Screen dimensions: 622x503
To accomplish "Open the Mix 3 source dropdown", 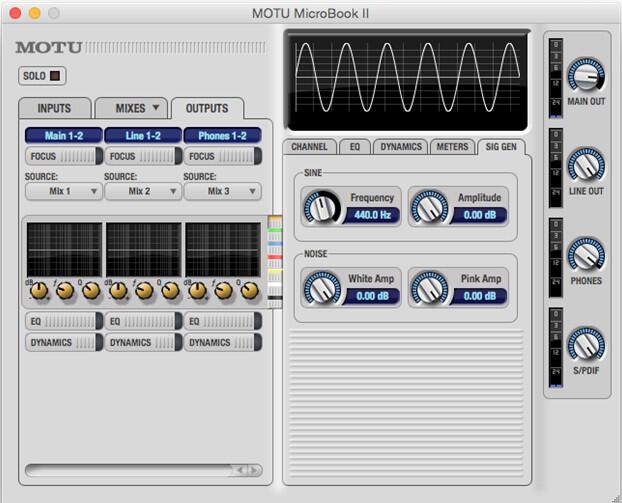I will coord(223,191).
